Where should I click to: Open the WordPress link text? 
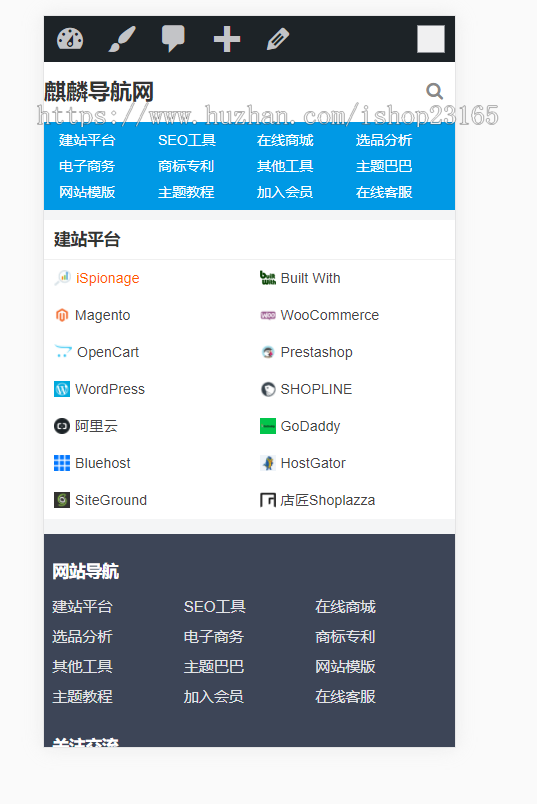(110, 389)
